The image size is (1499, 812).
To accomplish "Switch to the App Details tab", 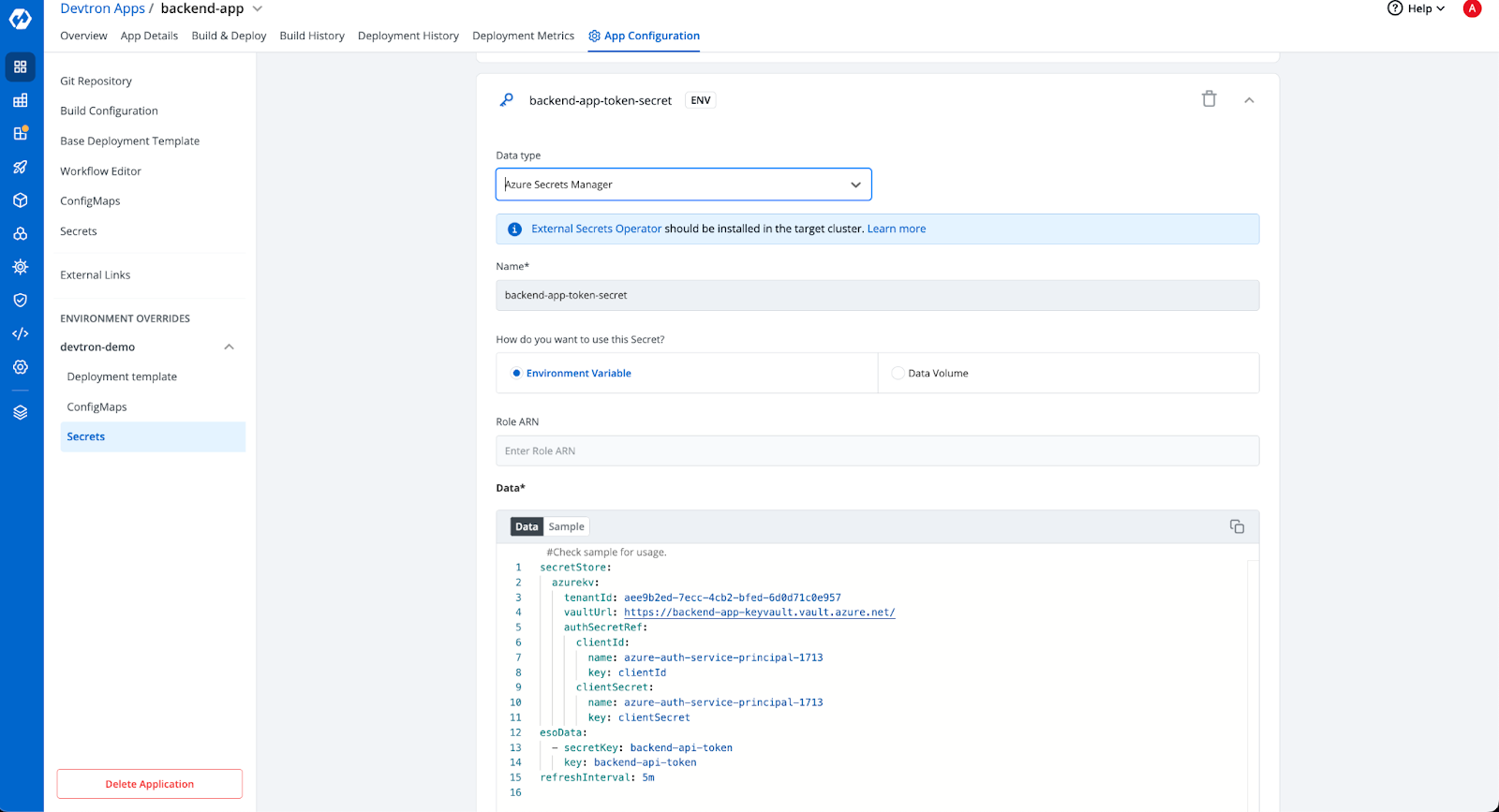I will pyautogui.click(x=149, y=36).
